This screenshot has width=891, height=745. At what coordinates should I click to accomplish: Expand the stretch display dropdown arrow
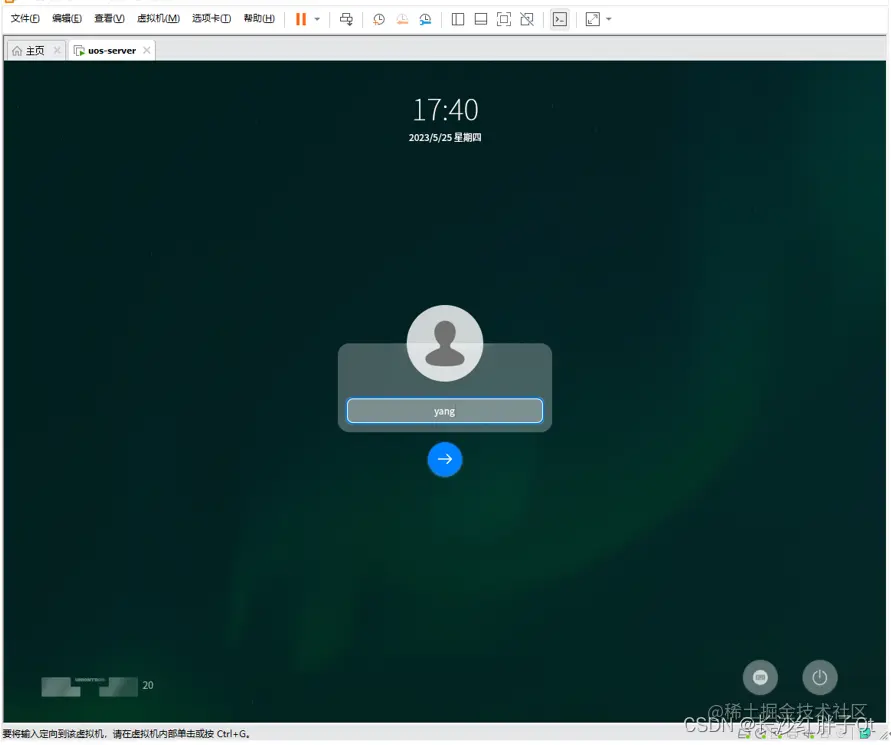[x=609, y=19]
